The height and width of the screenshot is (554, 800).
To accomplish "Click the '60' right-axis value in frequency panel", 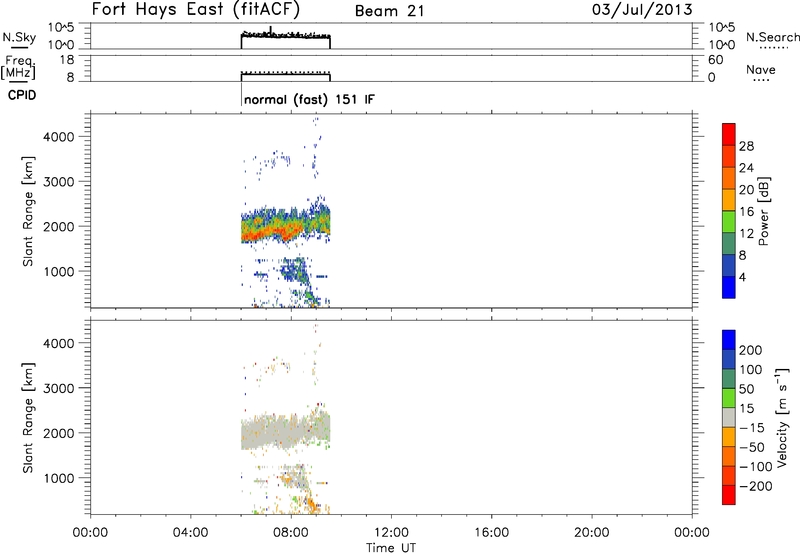I will pyautogui.click(x=716, y=60).
